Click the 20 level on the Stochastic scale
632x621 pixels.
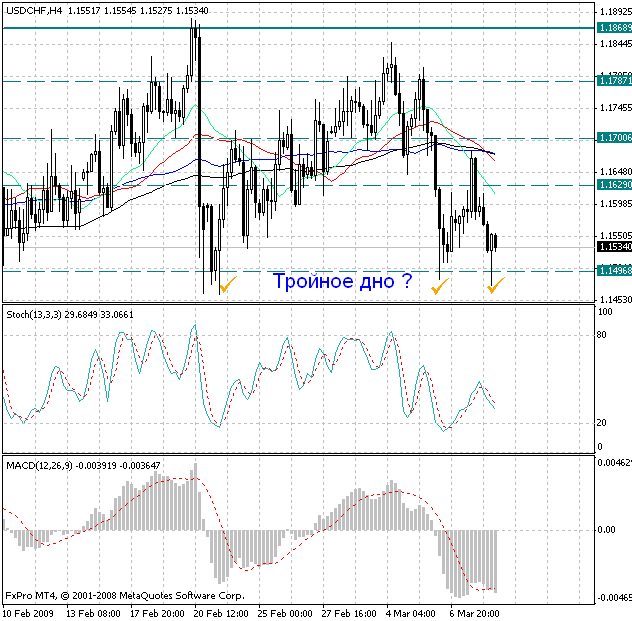tap(601, 423)
